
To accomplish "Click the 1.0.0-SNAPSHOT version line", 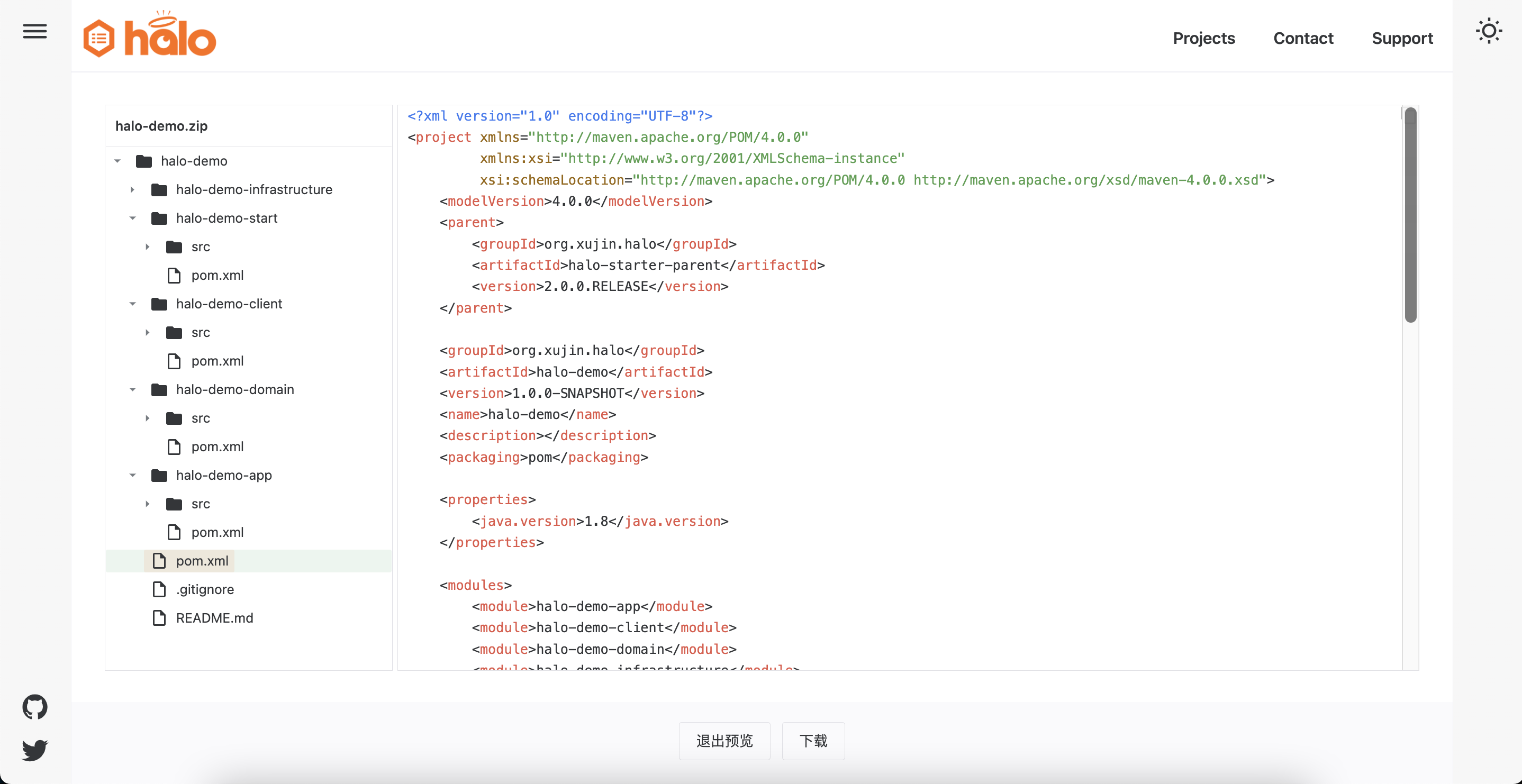I will 572,394.
